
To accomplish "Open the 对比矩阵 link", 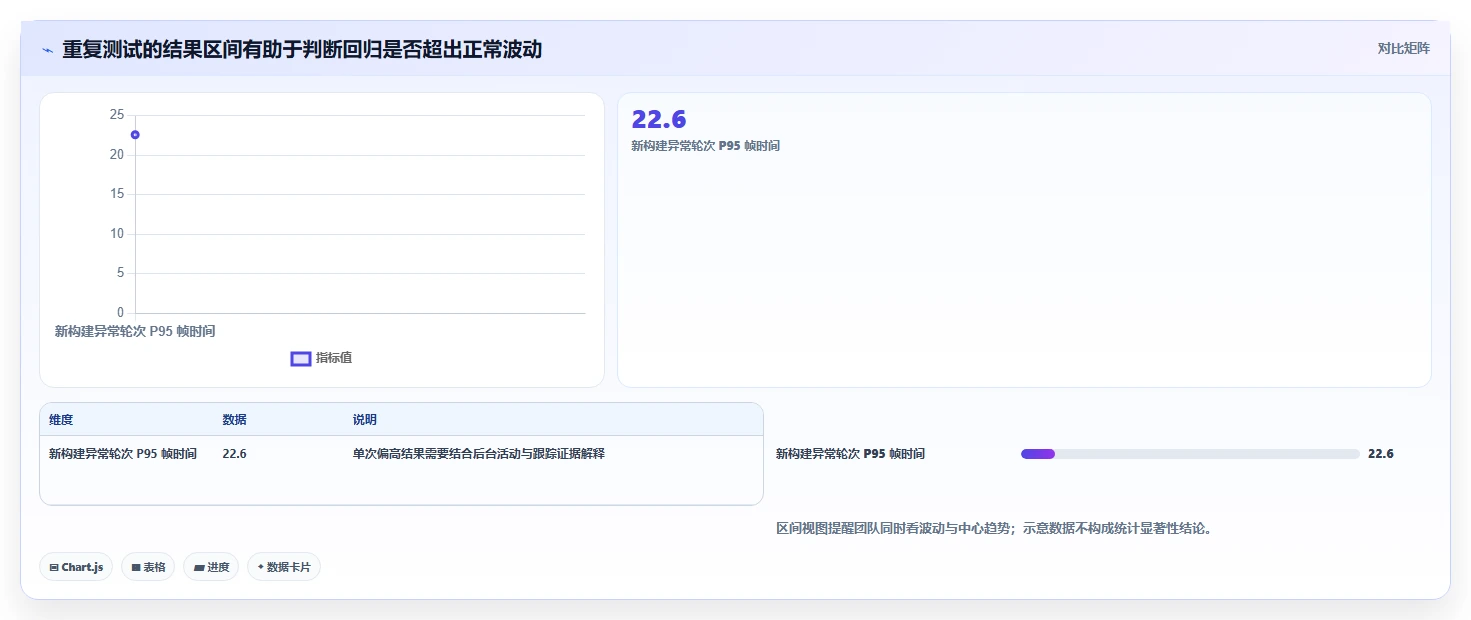I will [x=1403, y=48].
